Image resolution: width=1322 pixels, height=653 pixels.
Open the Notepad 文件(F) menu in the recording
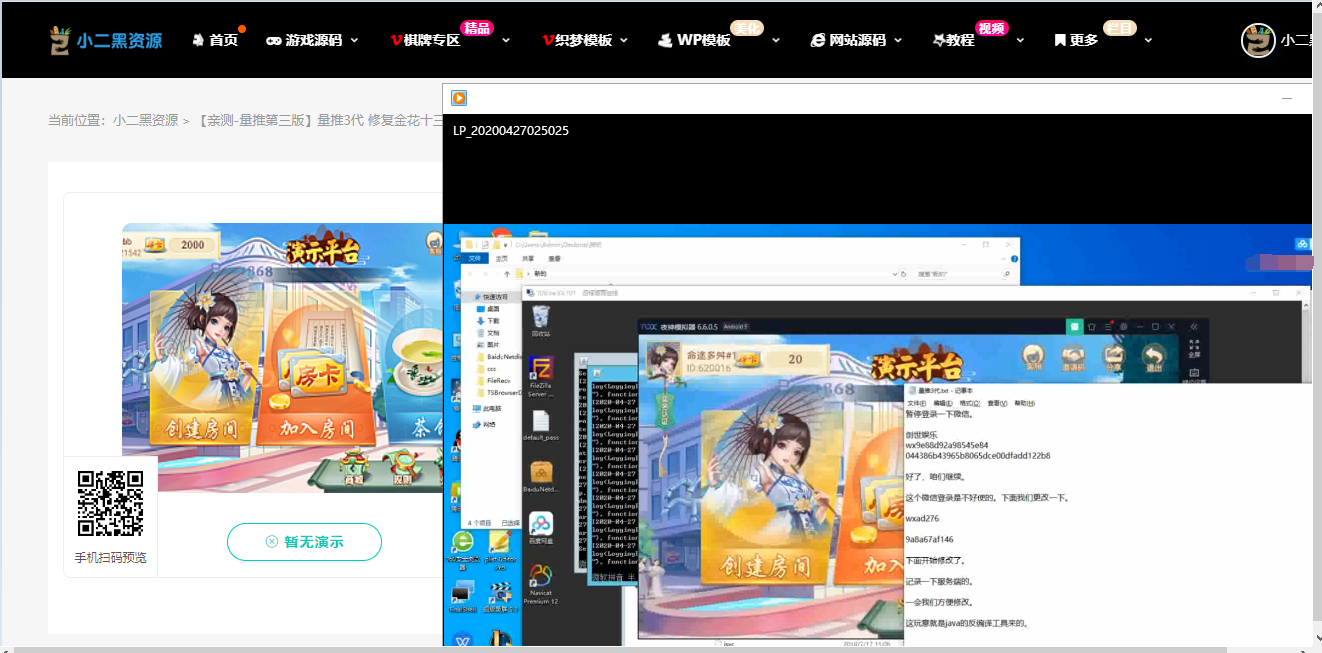point(919,403)
